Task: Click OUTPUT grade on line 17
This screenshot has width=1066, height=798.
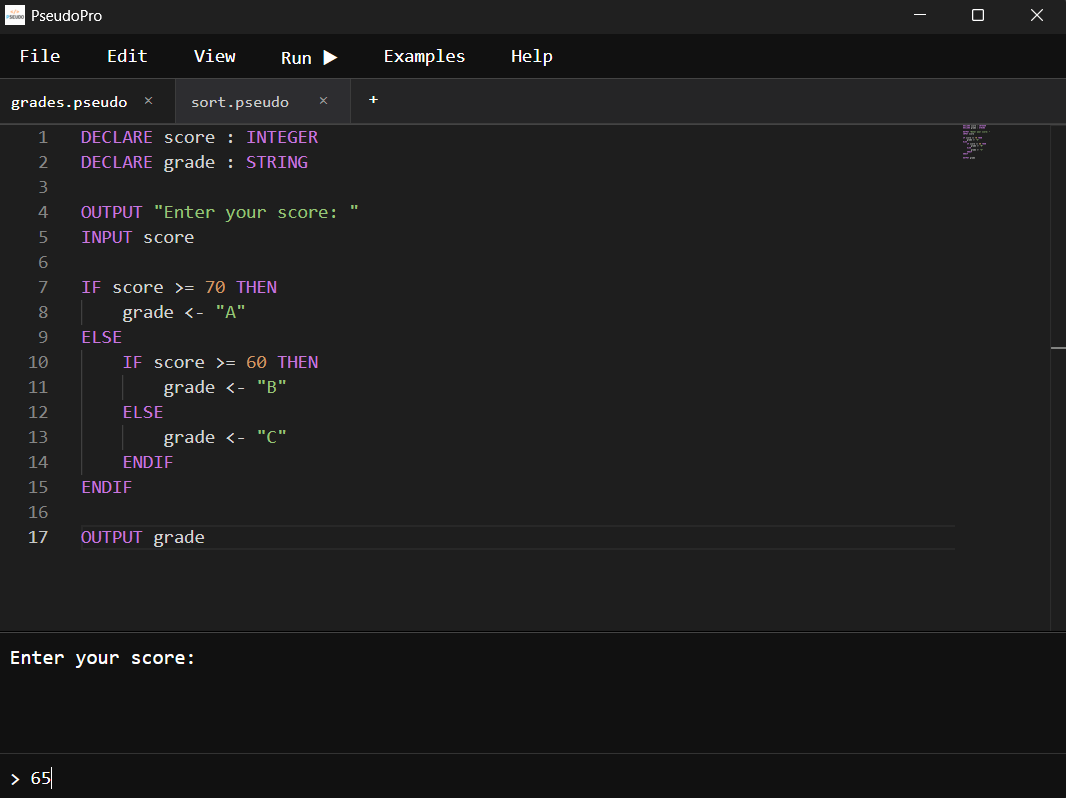Action: 143,538
